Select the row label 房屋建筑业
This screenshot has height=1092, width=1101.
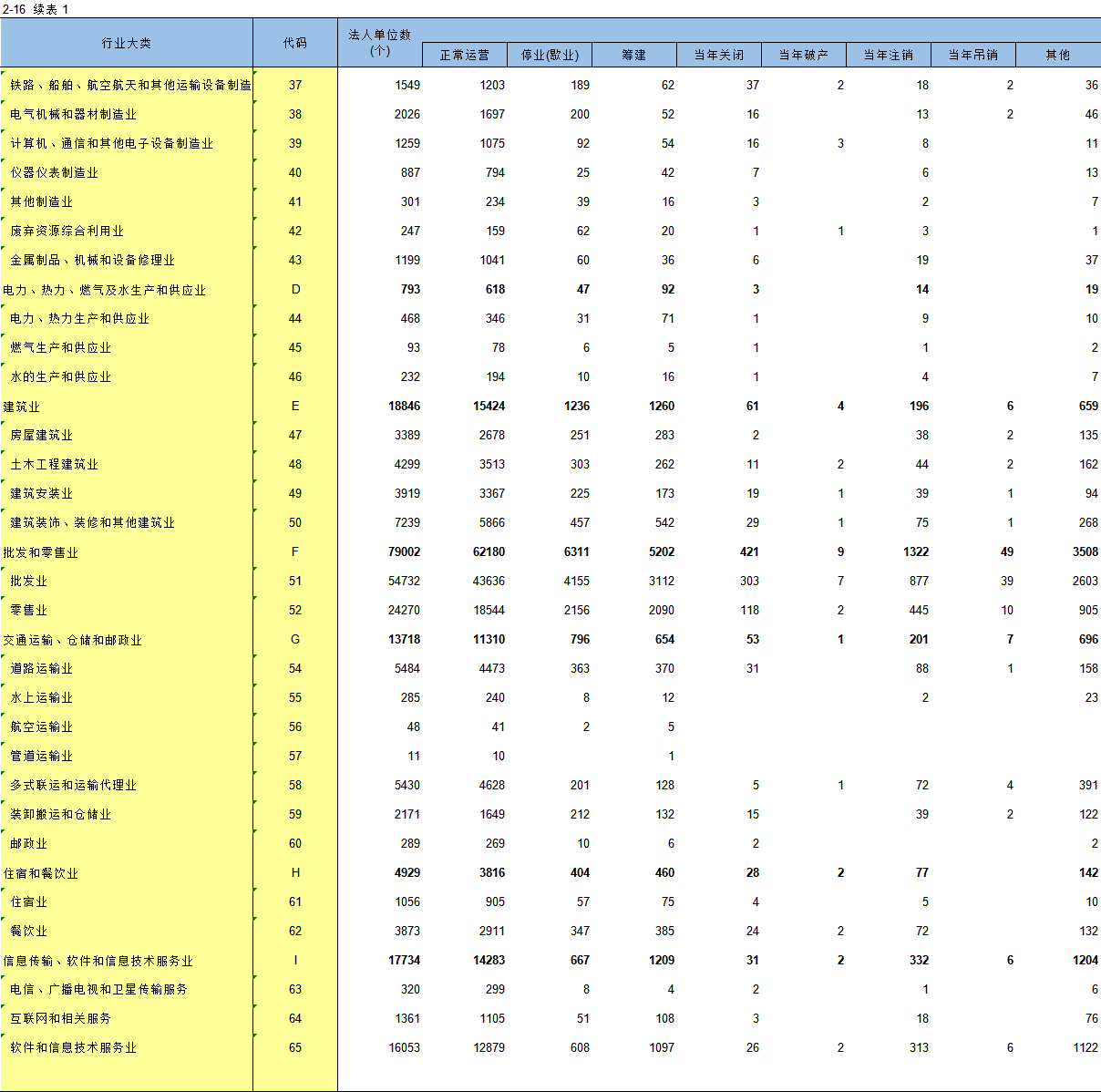(41, 435)
